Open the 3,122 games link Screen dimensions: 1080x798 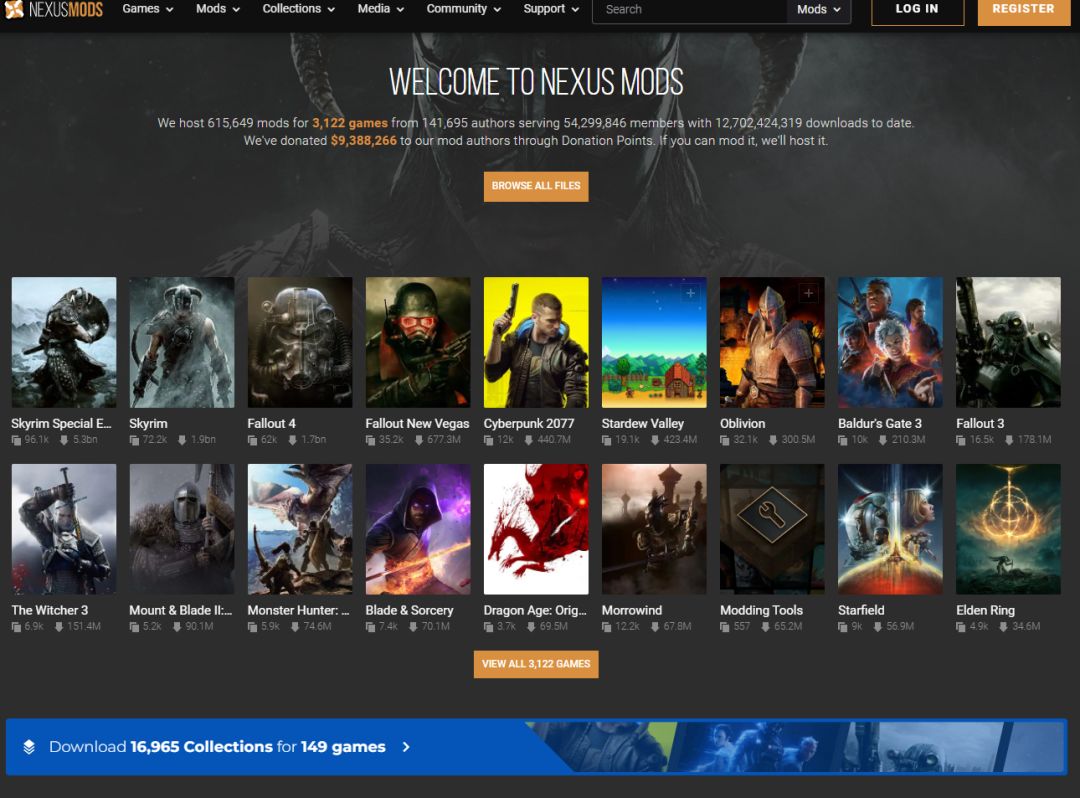(350, 123)
